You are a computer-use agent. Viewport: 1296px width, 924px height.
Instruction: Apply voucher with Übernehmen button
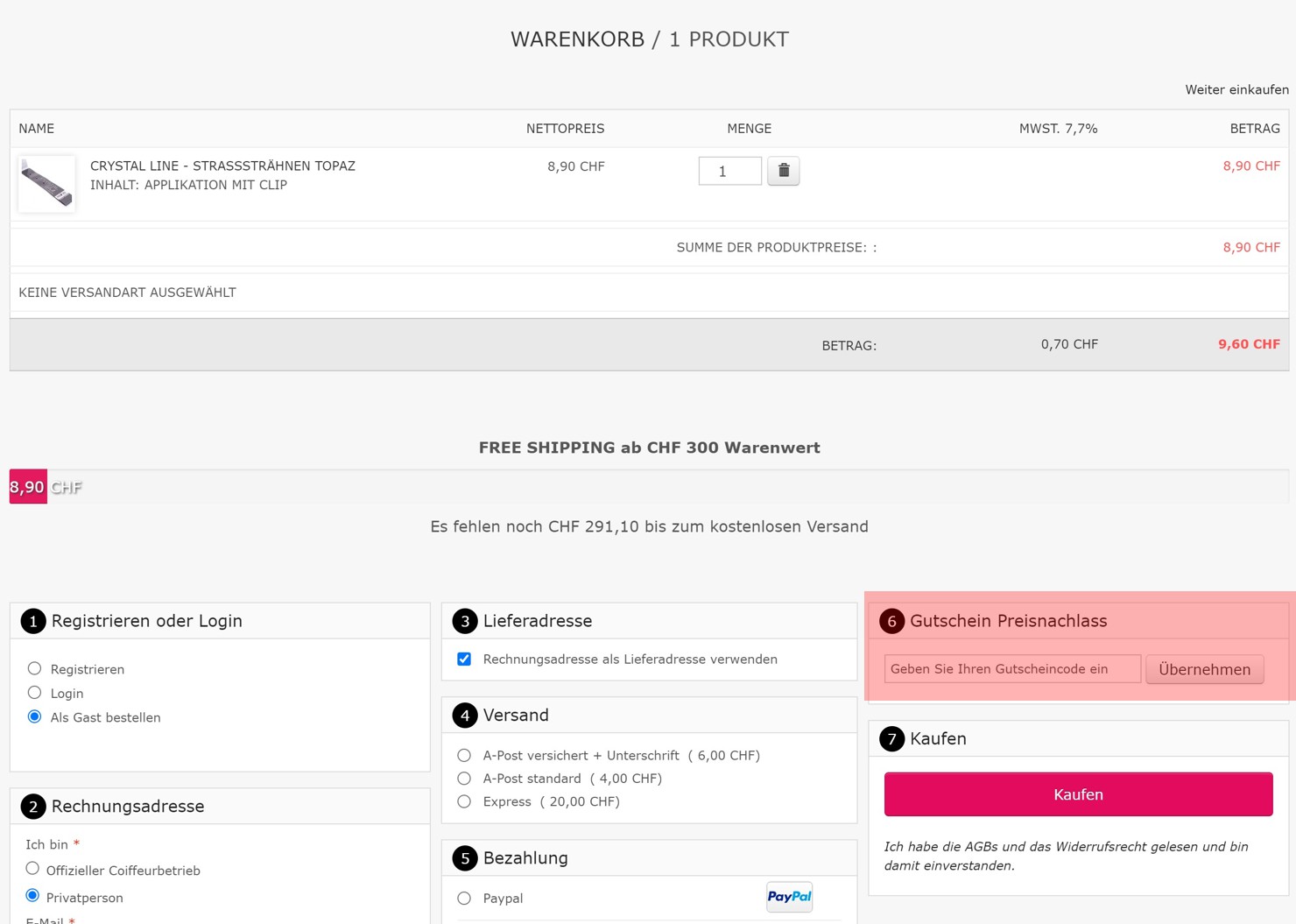click(x=1204, y=669)
